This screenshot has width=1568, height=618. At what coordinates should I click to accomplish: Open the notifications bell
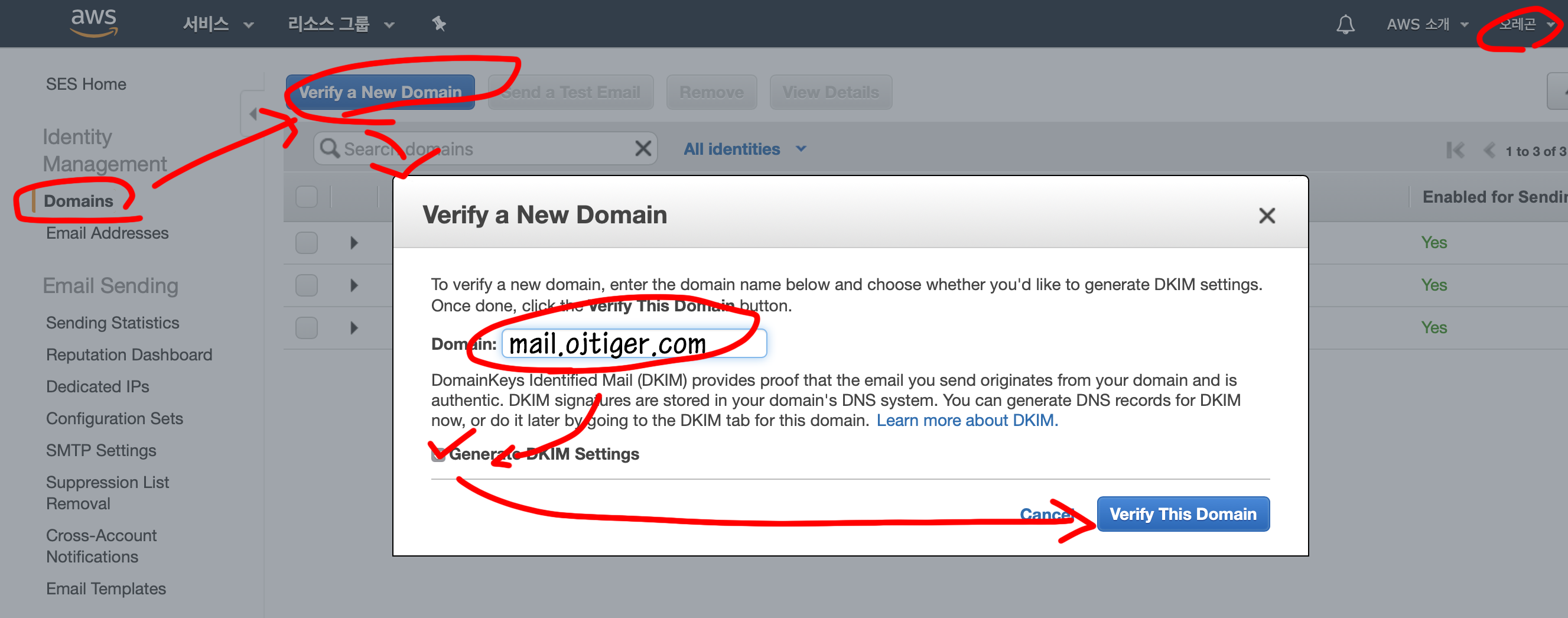click(x=1345, y=24)
